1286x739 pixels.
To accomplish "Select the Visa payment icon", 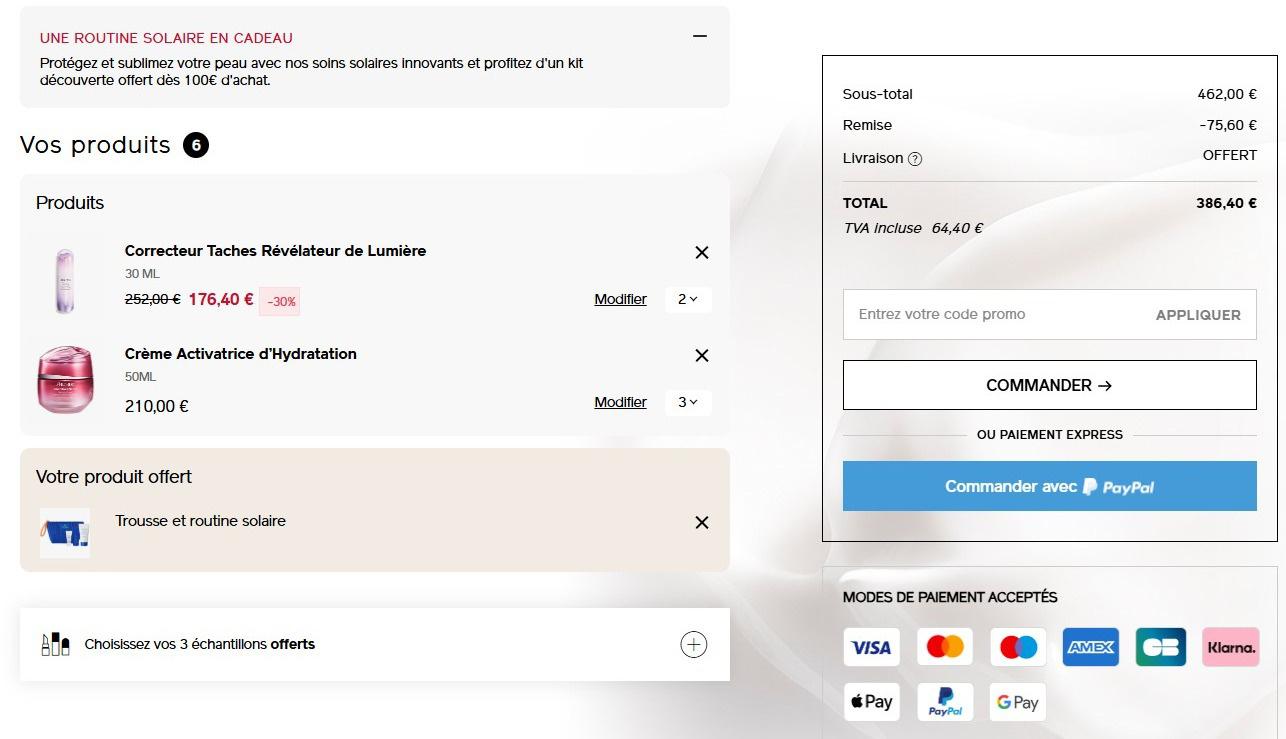I will (871, 647).
